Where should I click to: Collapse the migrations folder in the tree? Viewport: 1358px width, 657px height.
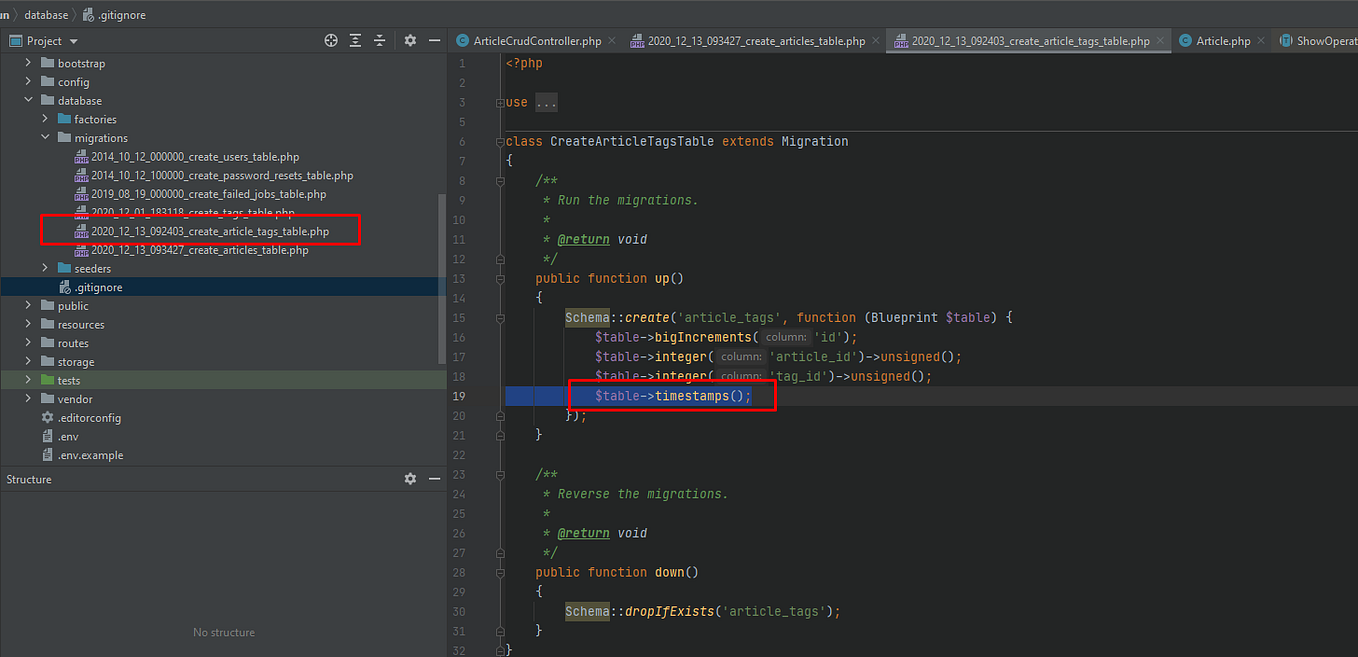pos(46,137)
